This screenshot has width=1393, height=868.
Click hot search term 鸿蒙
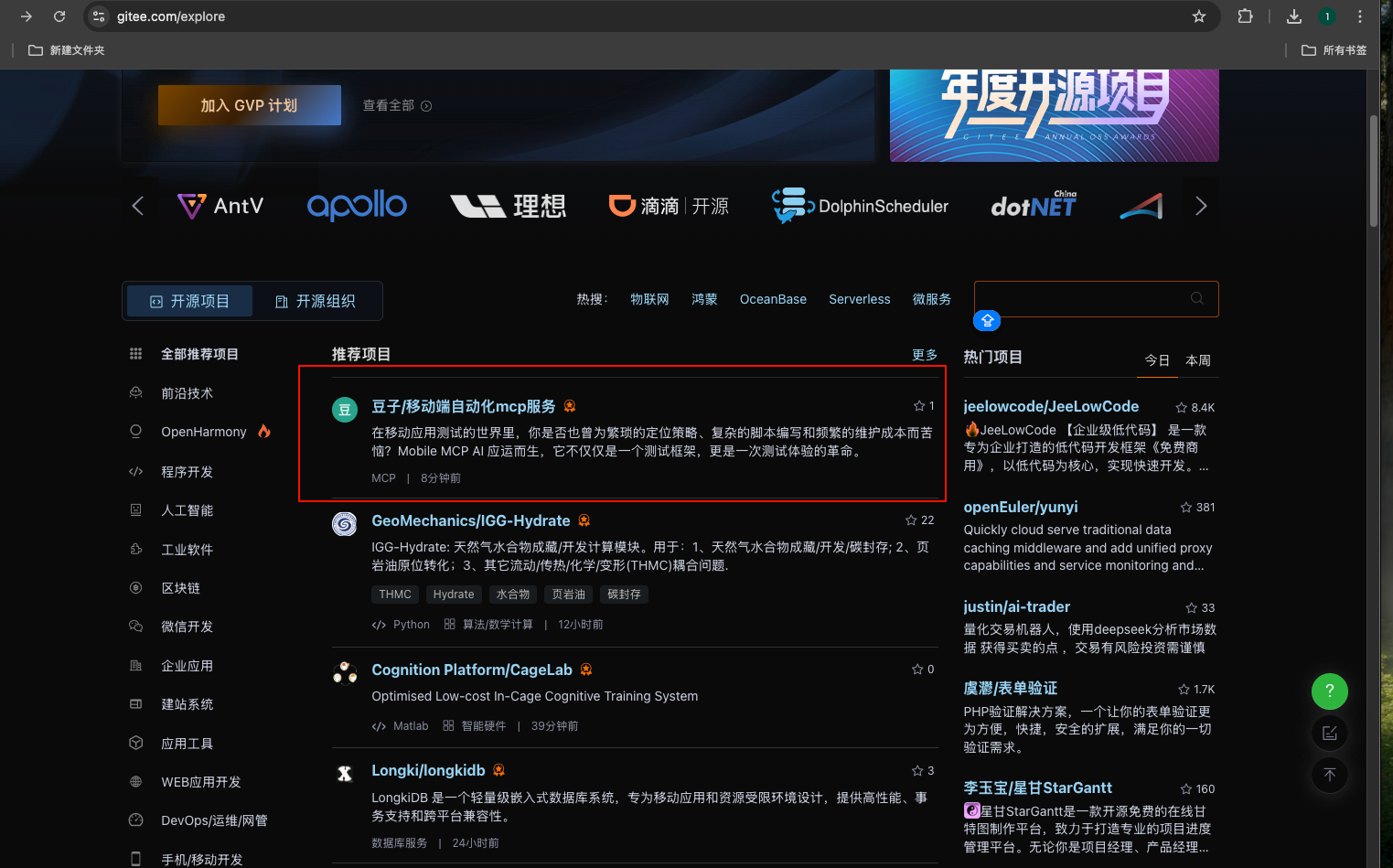point(704,299)
